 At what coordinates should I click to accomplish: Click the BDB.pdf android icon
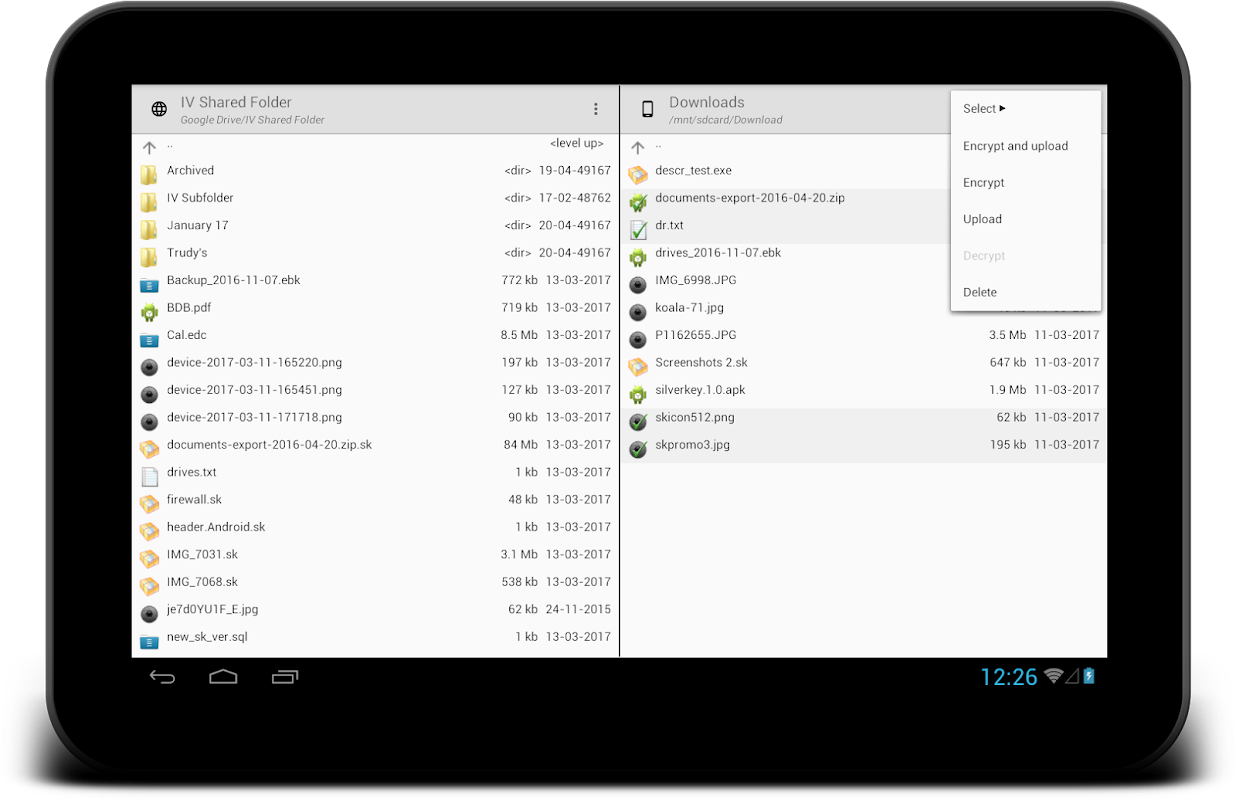click(149, 312)
